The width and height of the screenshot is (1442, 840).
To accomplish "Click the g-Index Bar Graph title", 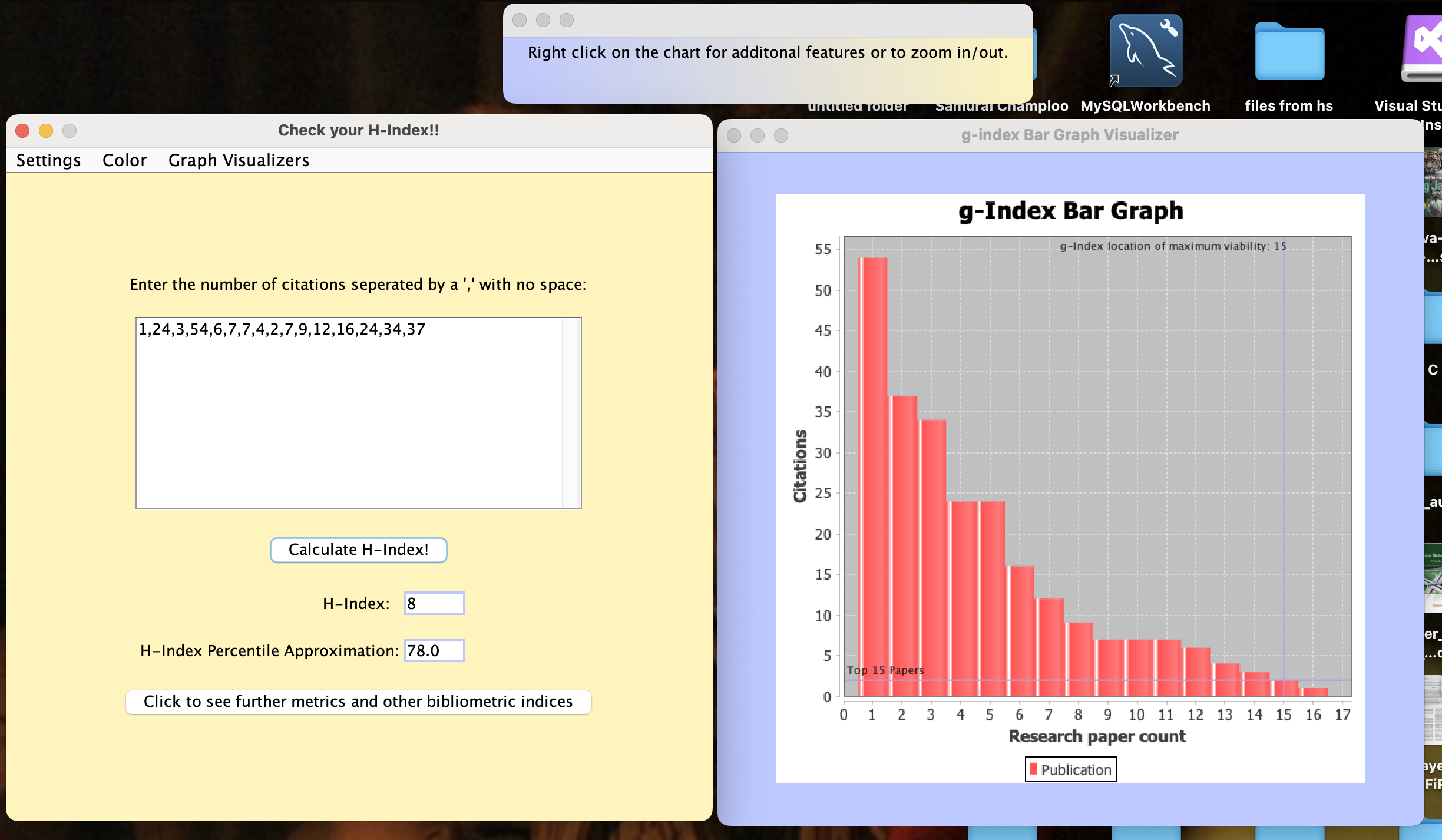I will pyautogui.click(x=1070, y=211).
